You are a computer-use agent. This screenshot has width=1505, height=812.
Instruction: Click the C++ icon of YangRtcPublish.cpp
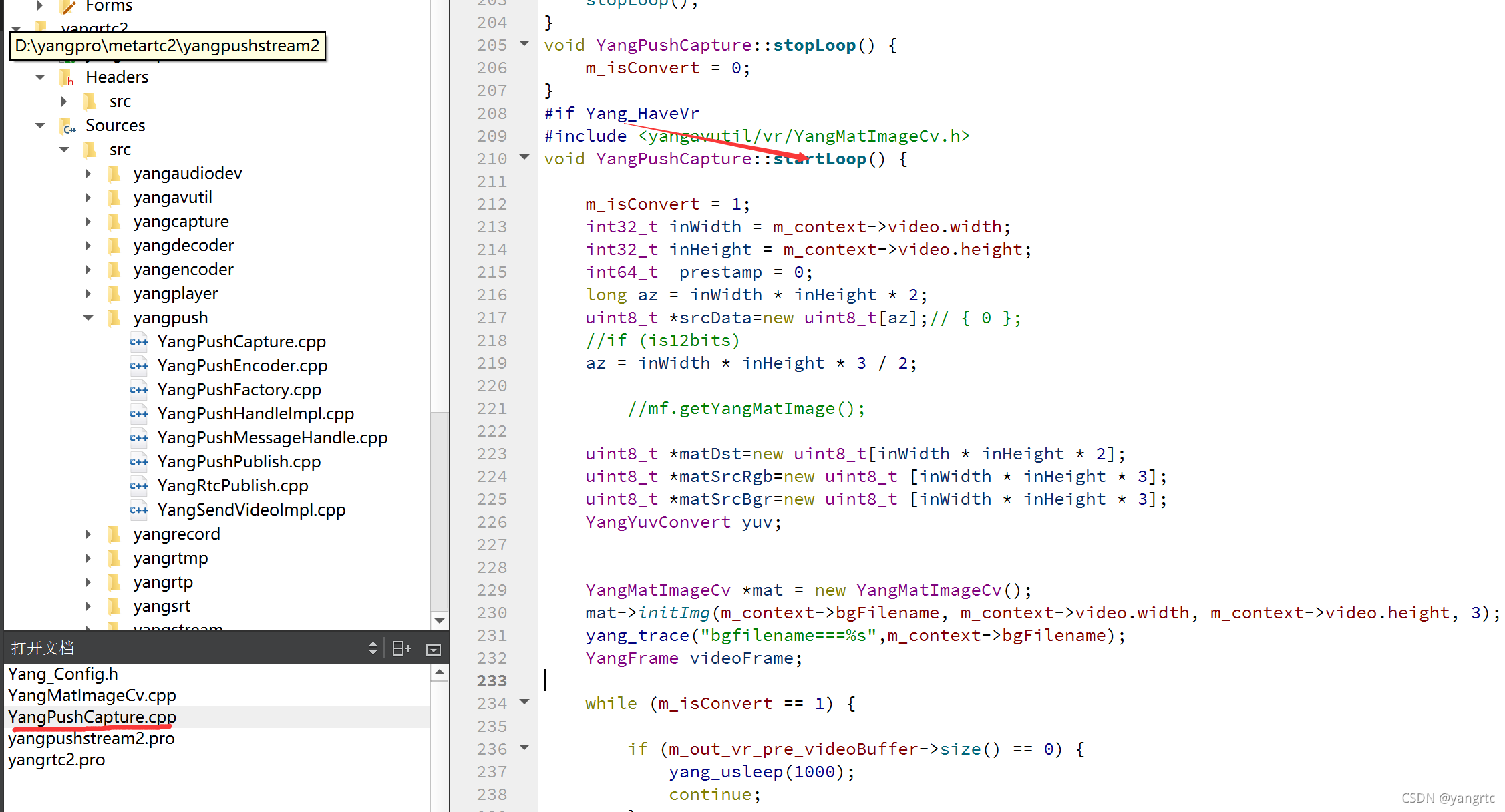(138, 486)
